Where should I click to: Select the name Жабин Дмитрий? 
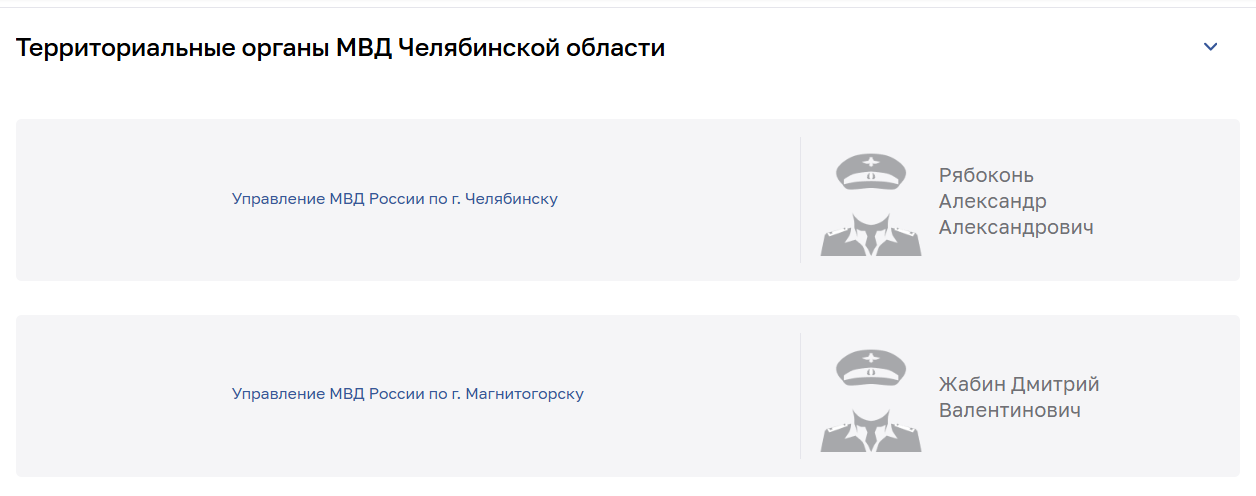point(1018,385)
